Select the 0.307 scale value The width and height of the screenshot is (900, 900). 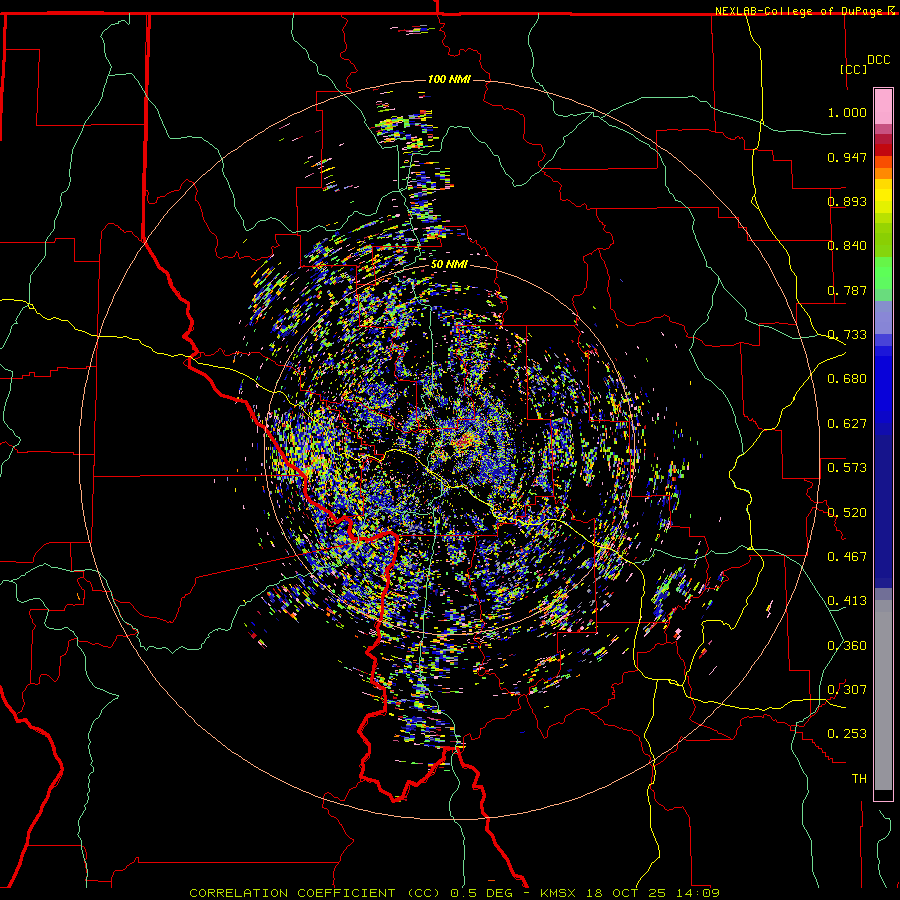[x=847, y=690]
